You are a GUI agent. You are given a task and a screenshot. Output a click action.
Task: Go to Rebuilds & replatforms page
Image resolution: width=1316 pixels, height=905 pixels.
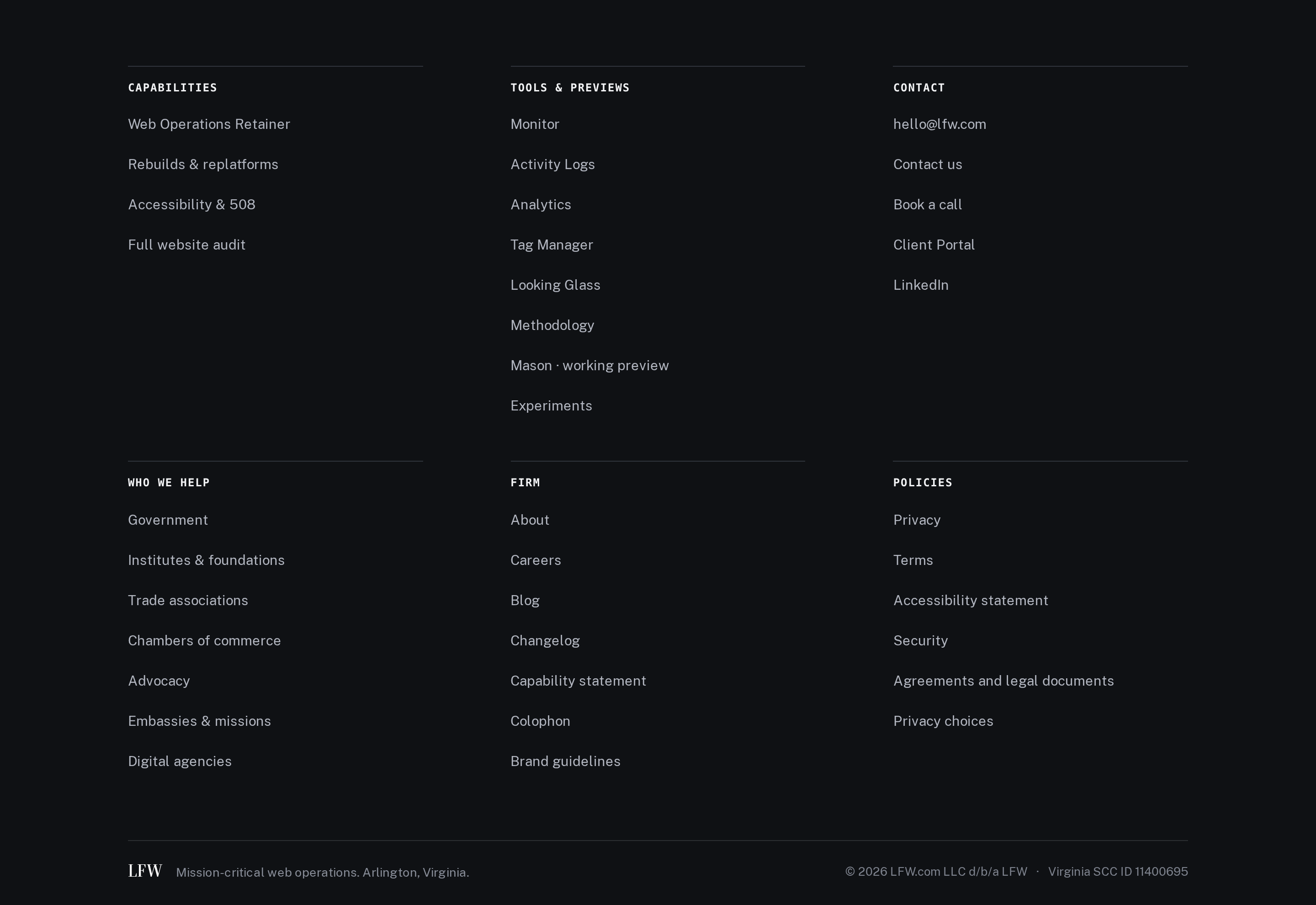tap(203, 165)
